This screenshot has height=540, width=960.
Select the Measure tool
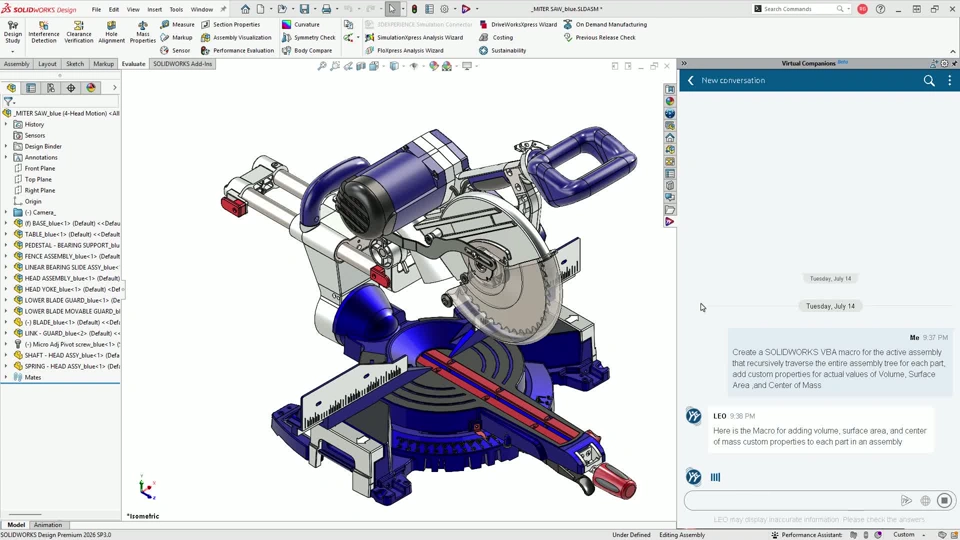tap(177, 24)
